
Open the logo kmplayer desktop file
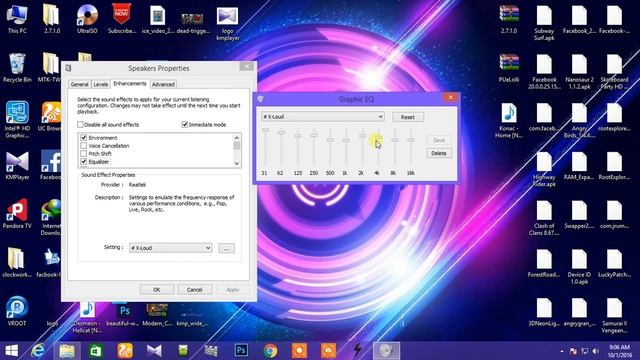click(227, 23)
